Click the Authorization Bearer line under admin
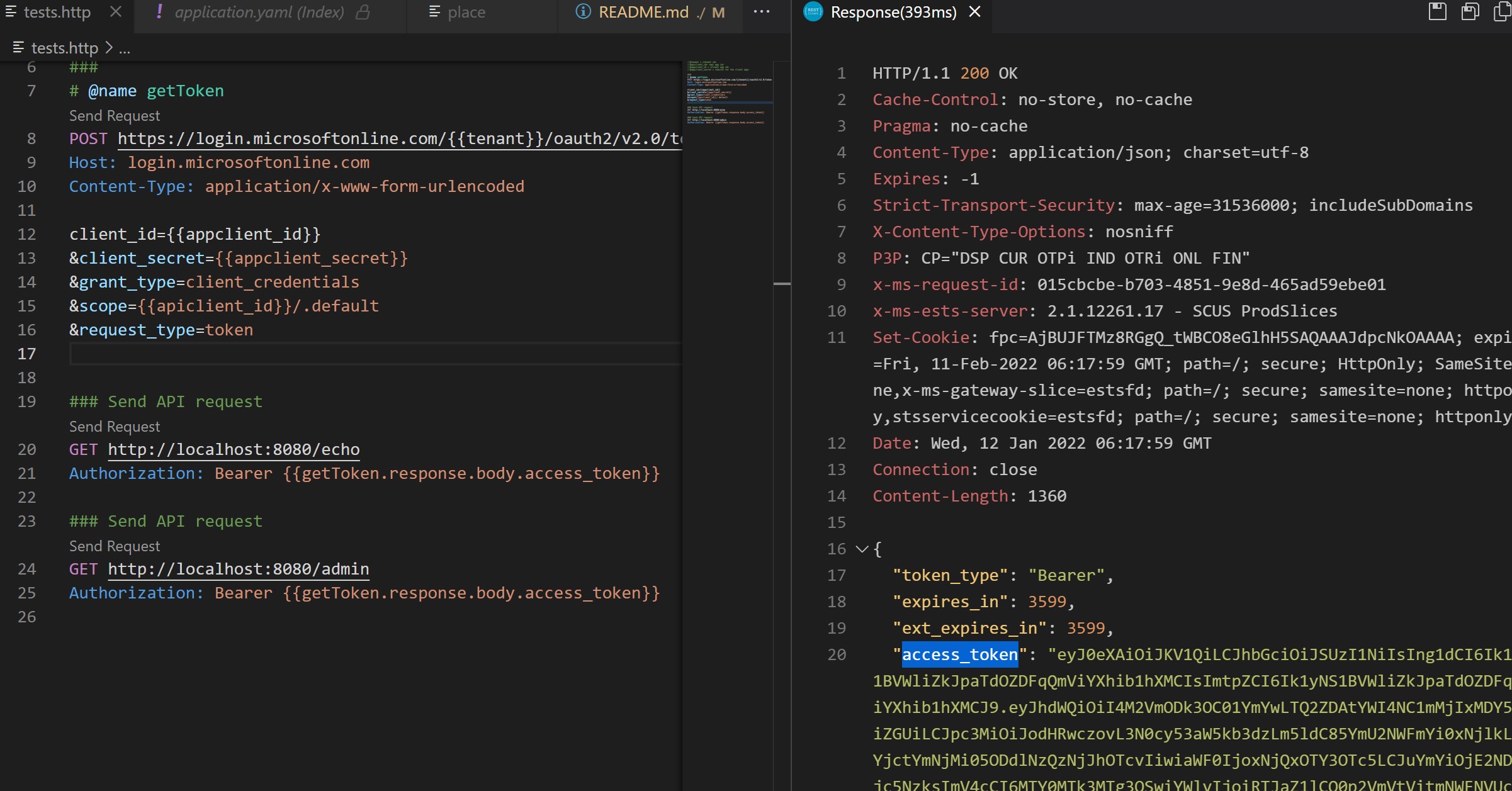Screen dimensions: 1512x791 364,593
